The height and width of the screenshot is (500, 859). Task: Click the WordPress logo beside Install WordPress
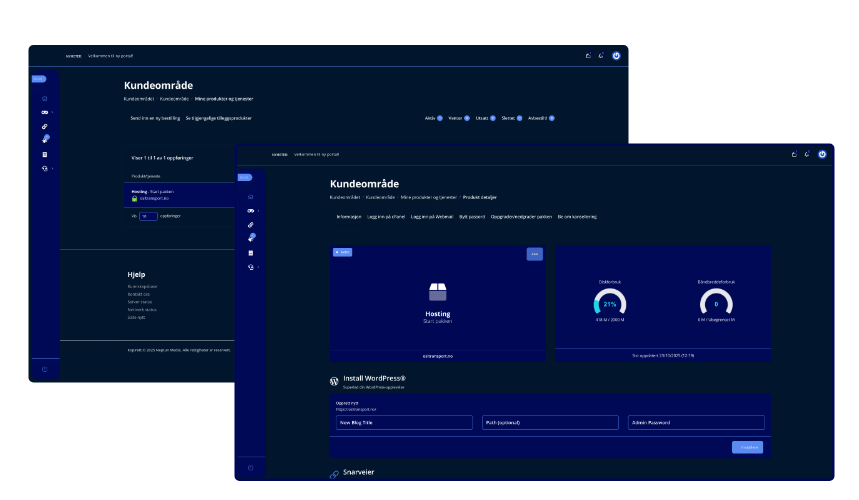[x=335, y=381]
